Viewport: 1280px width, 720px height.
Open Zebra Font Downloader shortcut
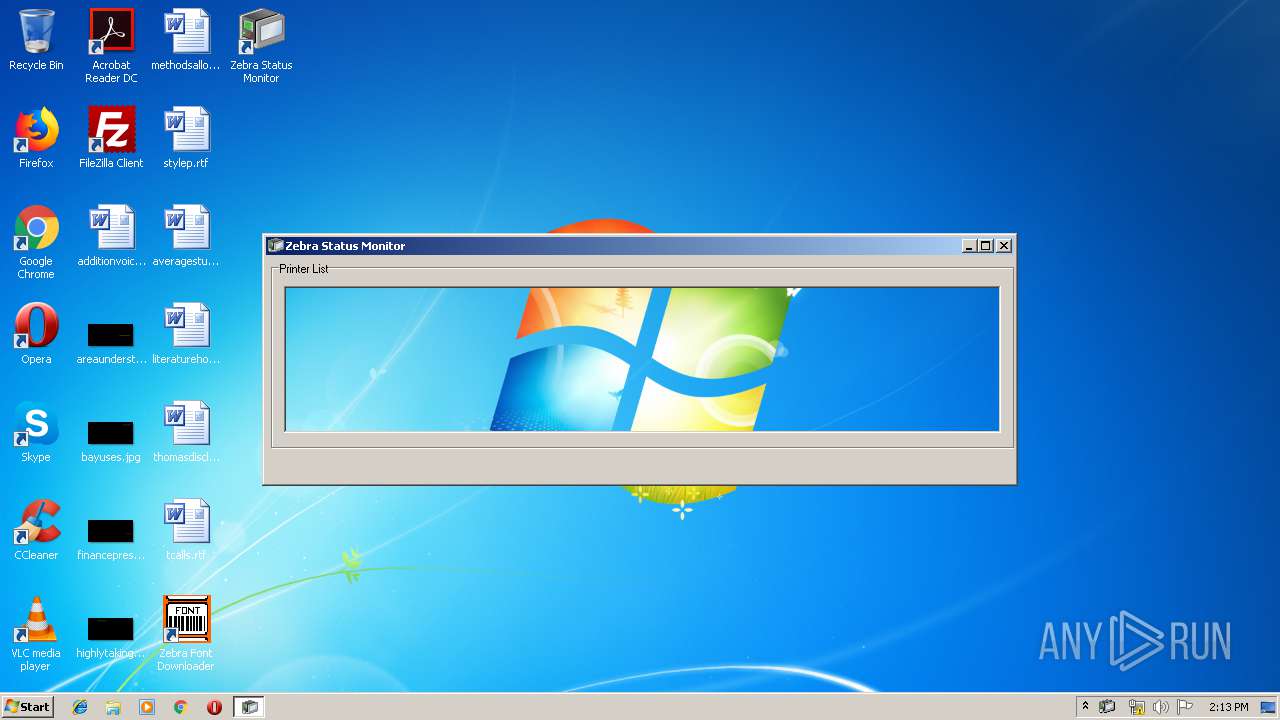coord(186,634)
